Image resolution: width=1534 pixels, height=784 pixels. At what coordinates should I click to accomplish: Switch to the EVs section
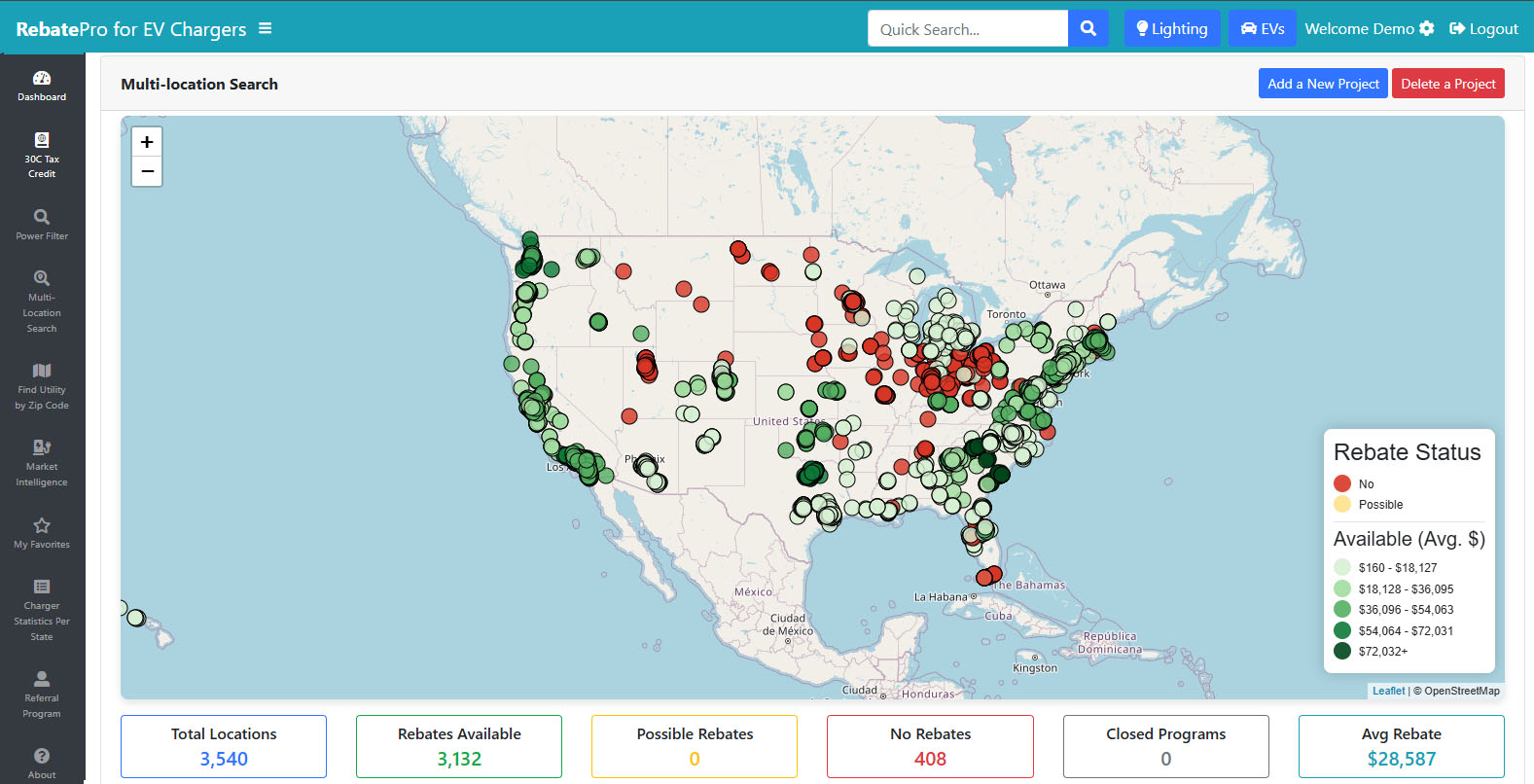[1262, 29]
